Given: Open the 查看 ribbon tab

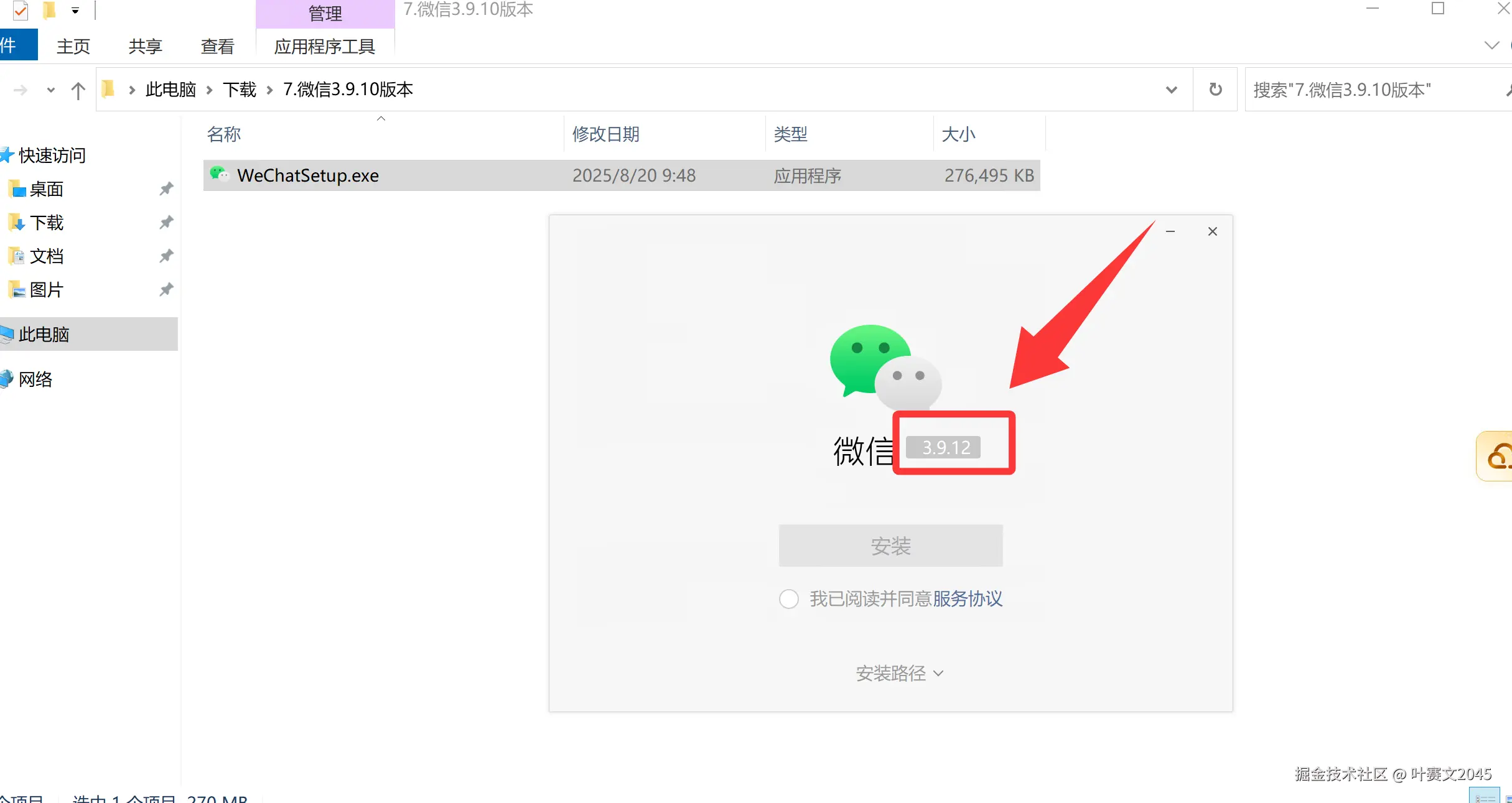Looking at the screenshot, I should tap(217, 47).
